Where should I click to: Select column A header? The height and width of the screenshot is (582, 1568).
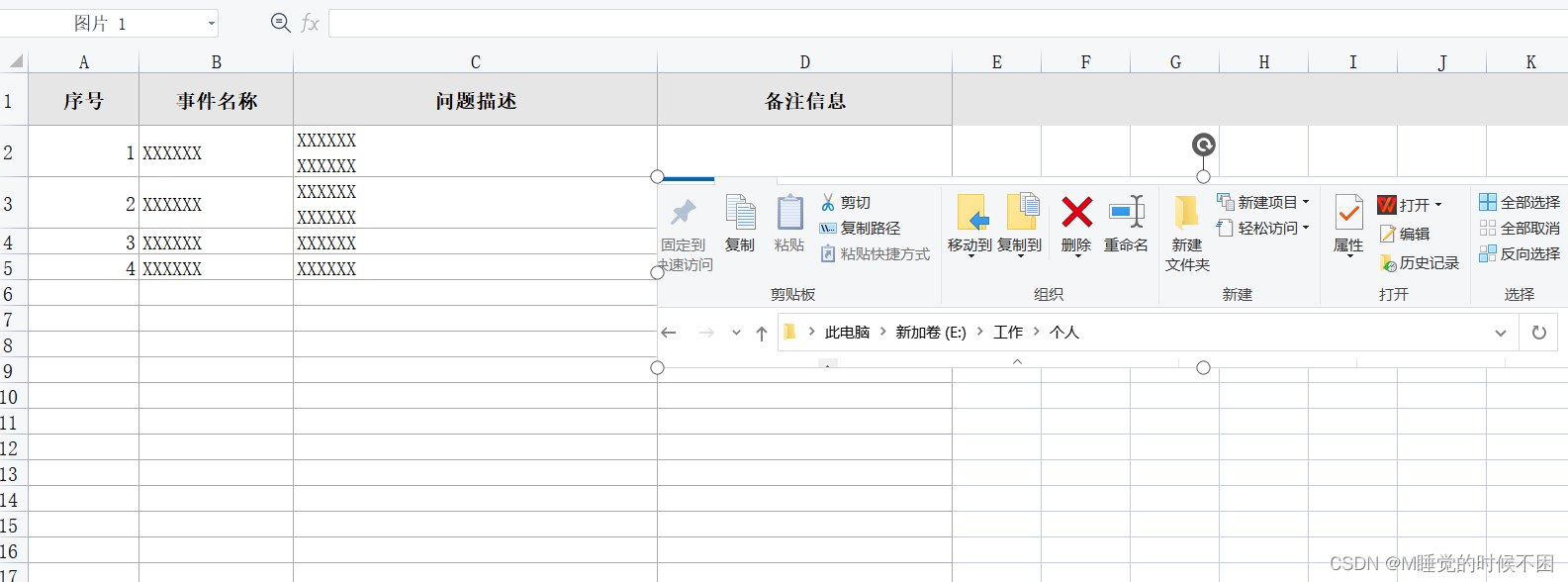point(84,61)
